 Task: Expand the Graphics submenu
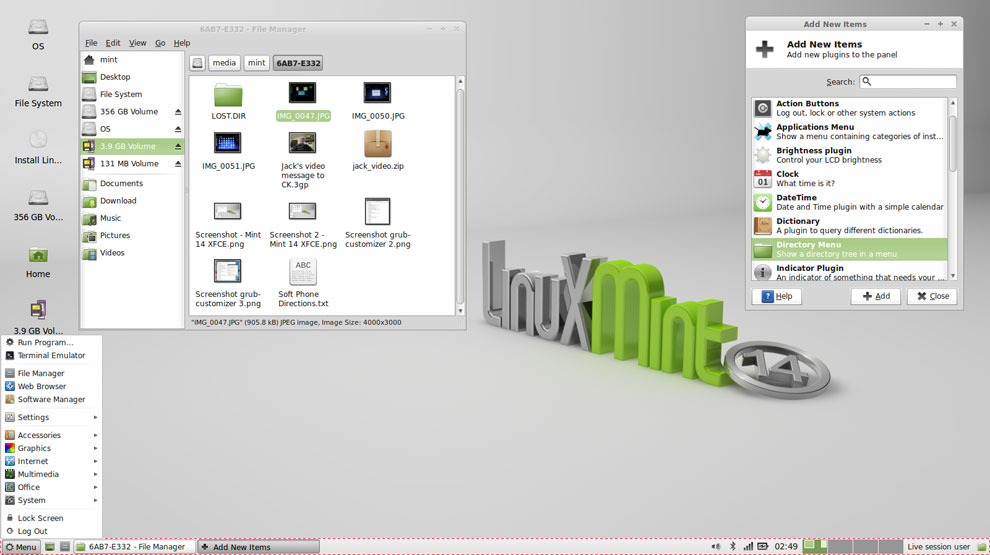click(52, 448)
